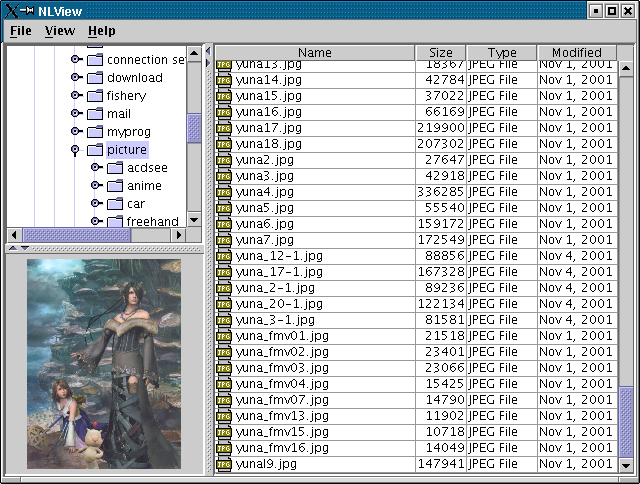Click the JPEG icon beside yuna14.jpg
The image size is (640, 484).
[x=224, y=80]
